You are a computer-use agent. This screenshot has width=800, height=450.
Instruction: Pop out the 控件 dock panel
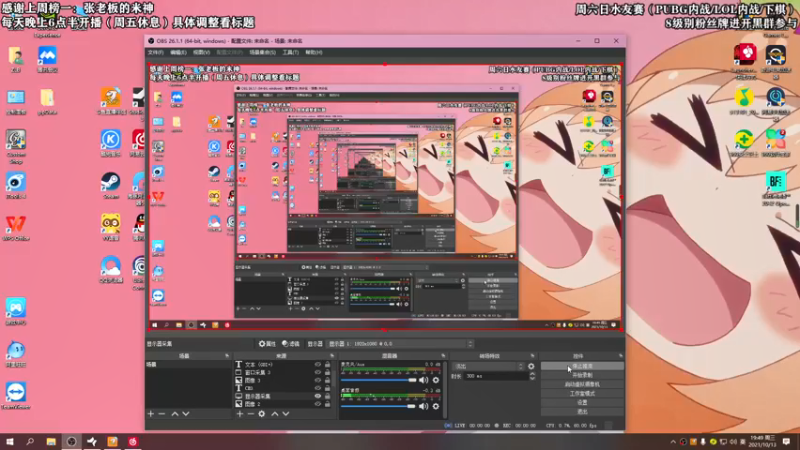point(620,356)
